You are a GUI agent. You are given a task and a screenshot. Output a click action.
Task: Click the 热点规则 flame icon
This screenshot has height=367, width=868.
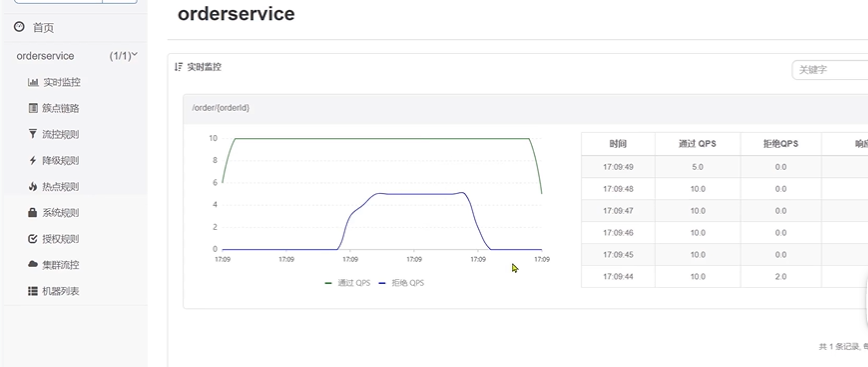[33, 187]
